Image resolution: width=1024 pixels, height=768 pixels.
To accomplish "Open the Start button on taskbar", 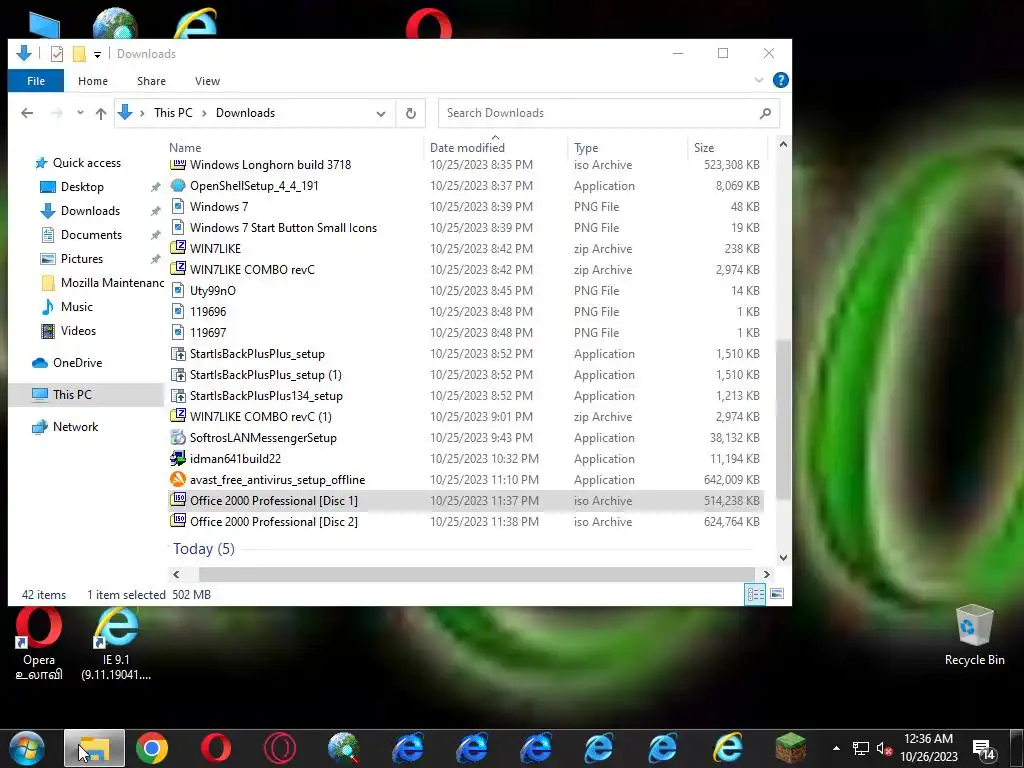I will [x=25, y=748].
